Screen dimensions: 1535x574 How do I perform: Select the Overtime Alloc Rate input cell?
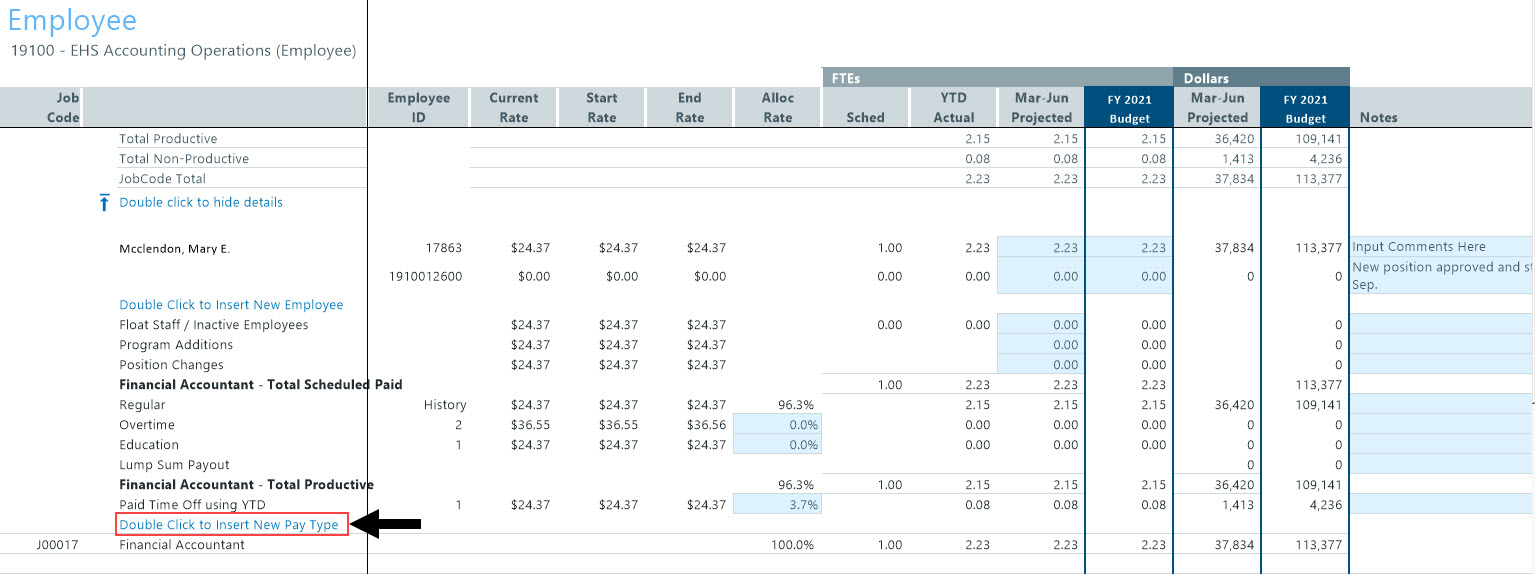pos(777,425)
